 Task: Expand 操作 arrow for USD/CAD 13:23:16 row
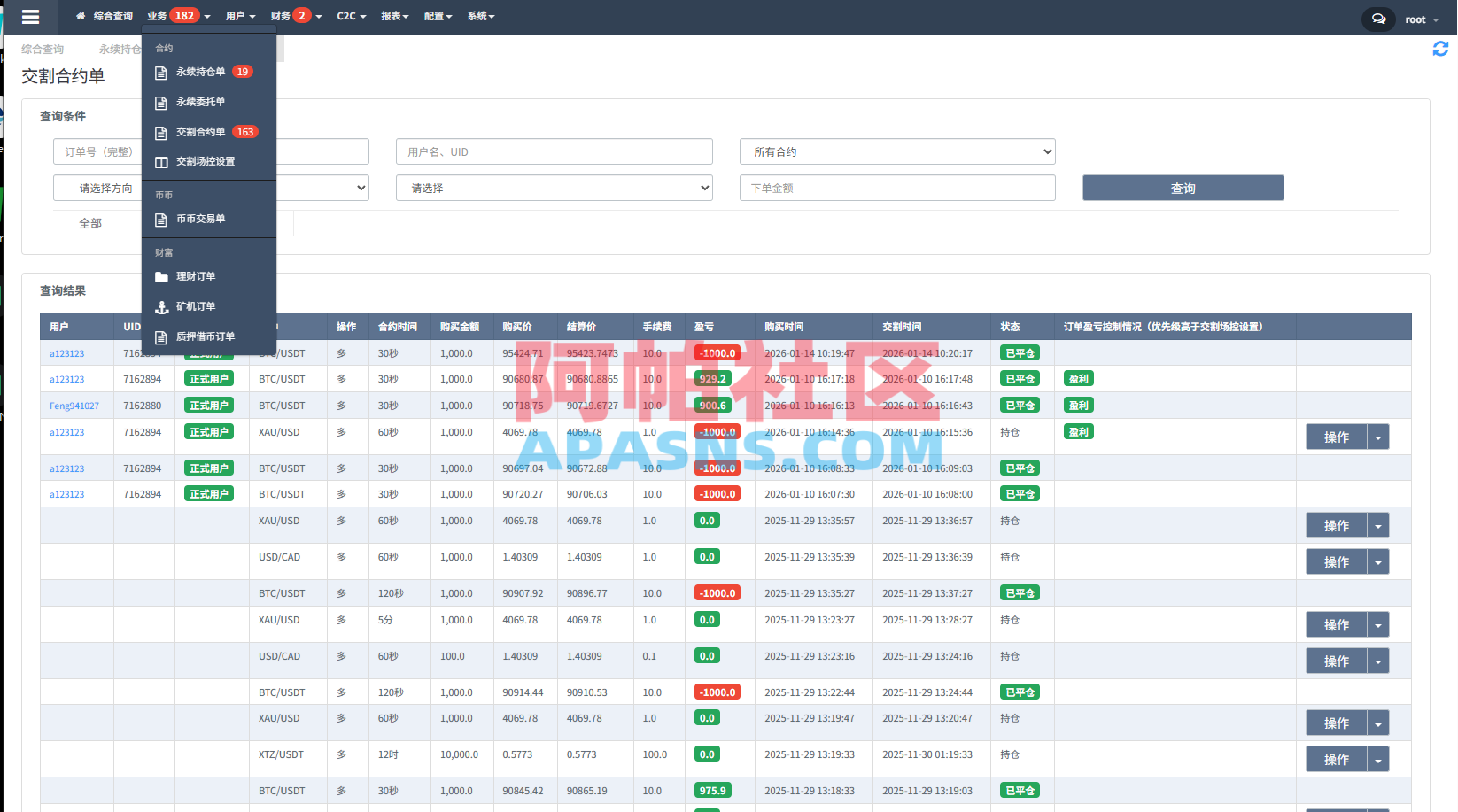tap(1378, 661)
